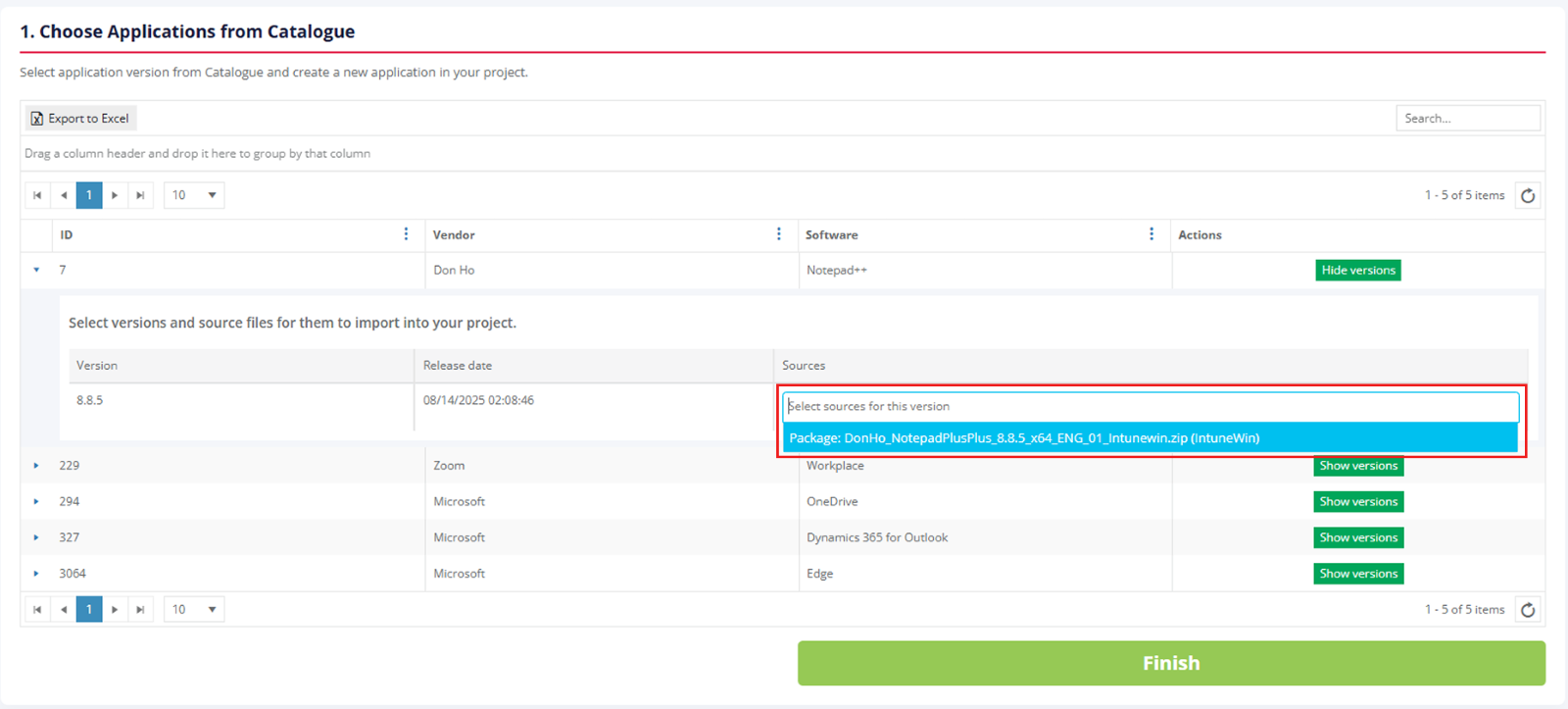This screenshot has width=1568, height=709.
Task: Go to next page in bottom pager
Action: coord(115,610)
